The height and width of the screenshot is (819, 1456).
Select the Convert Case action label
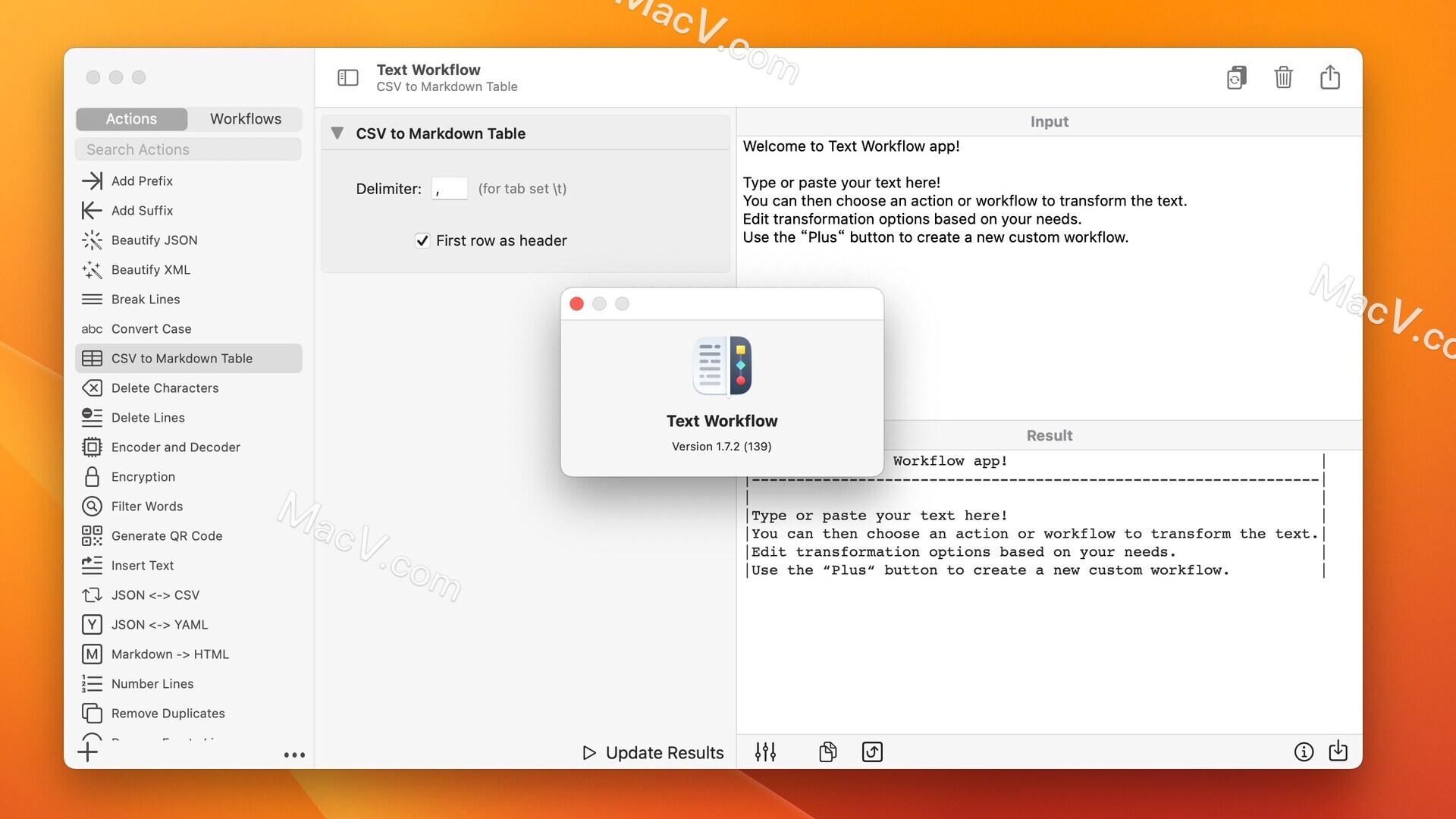click(x=152, y=328)
